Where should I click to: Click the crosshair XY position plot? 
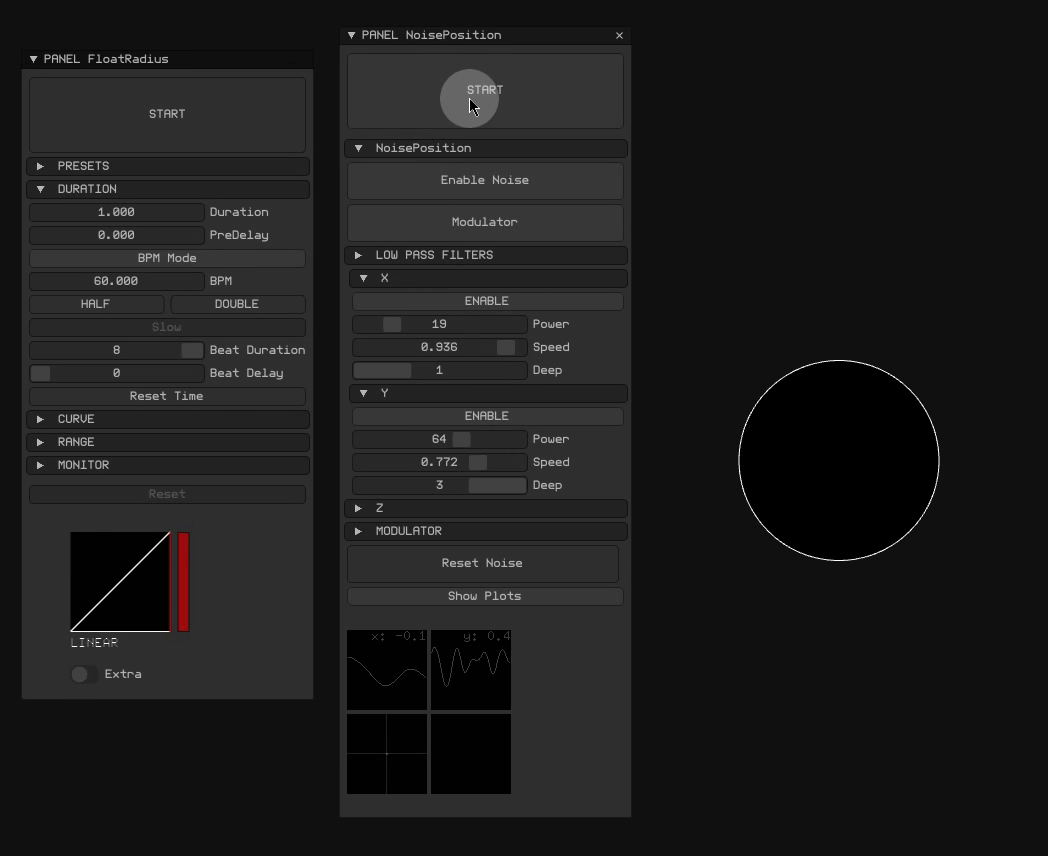387,754
